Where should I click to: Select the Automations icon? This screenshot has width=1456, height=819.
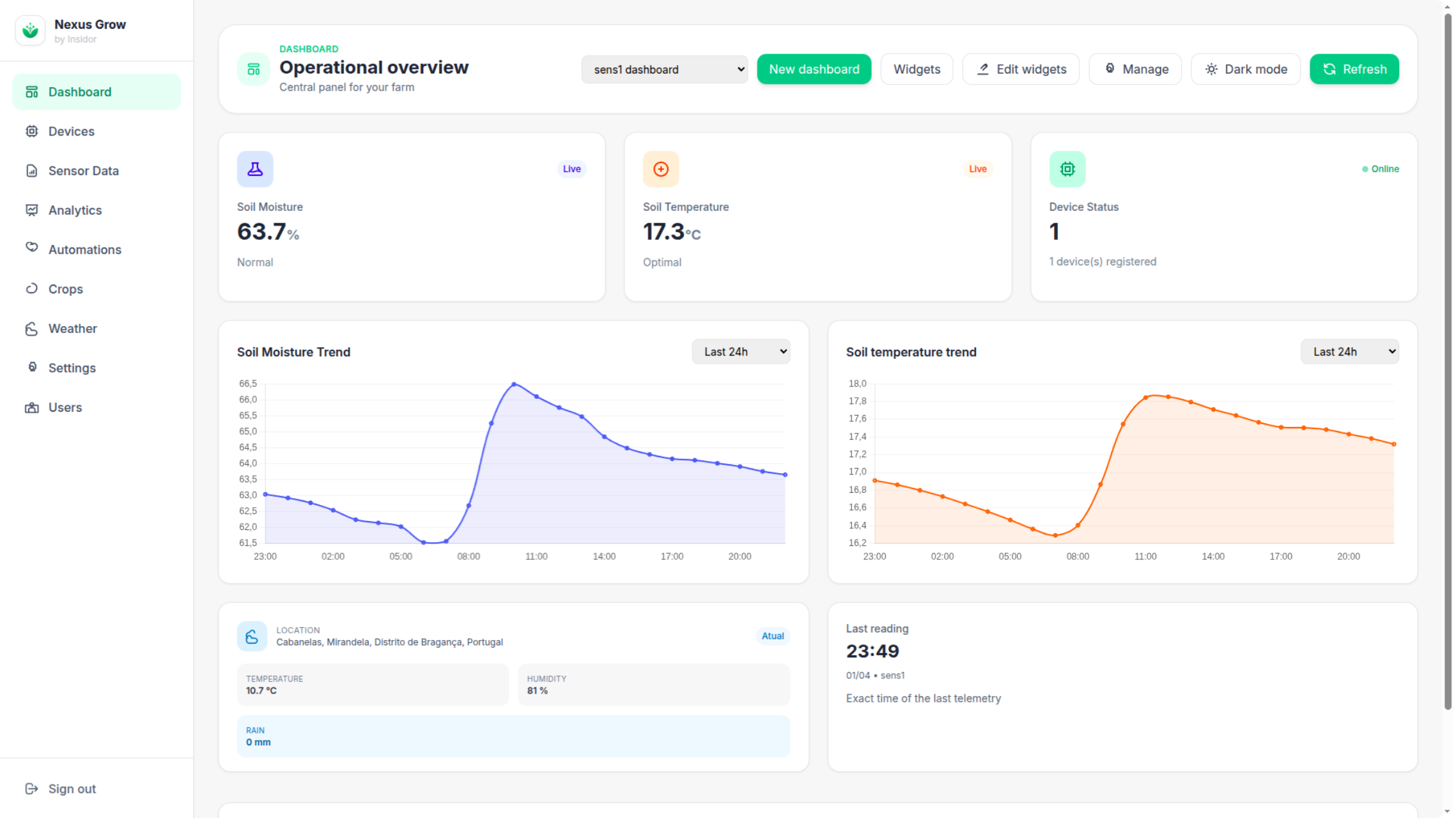point(32,249)
